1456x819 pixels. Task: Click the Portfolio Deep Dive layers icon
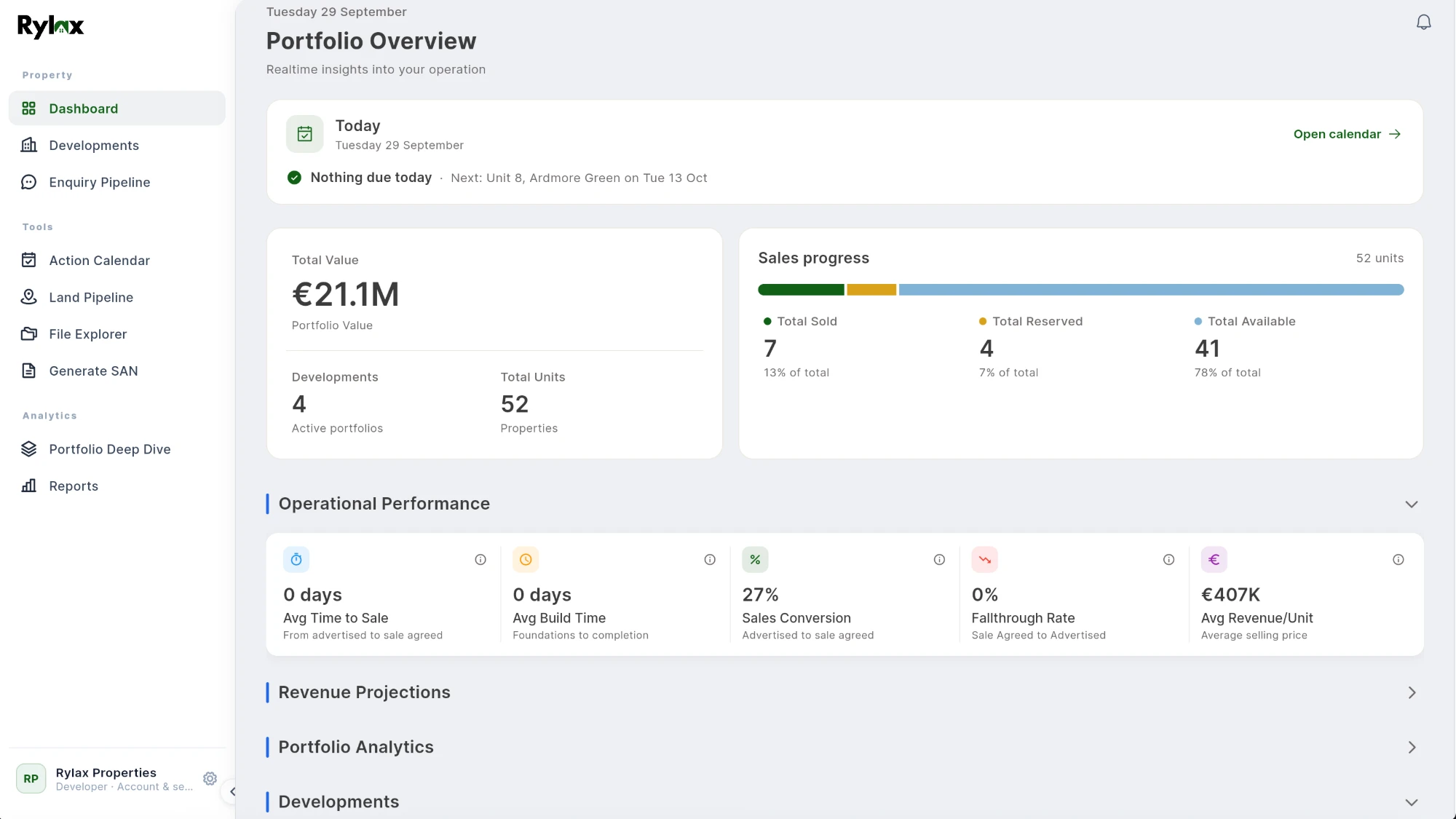[x=29, y=449]
